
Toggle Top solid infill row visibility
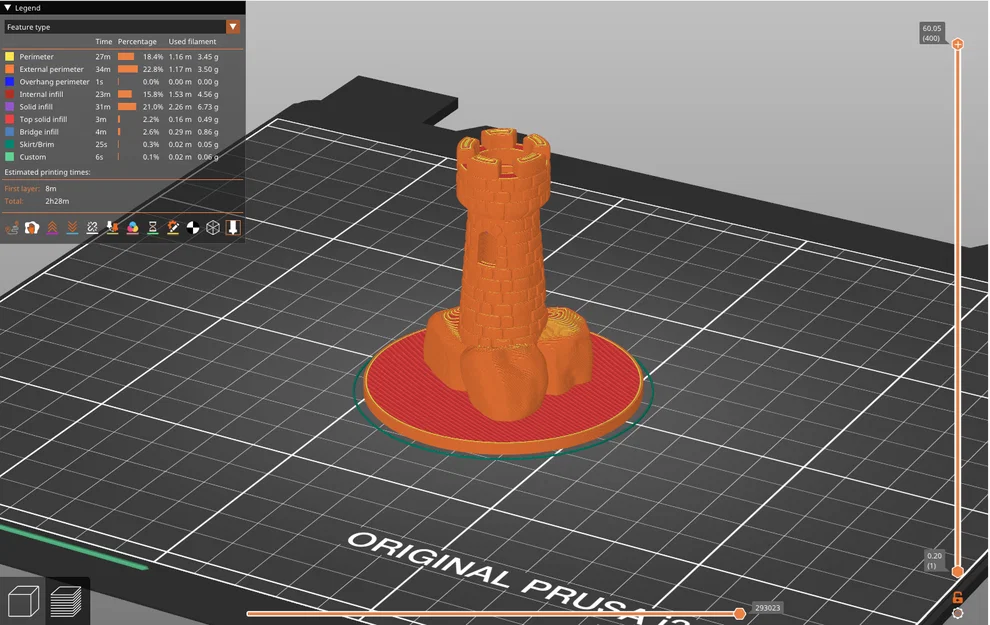pos(112,119)
